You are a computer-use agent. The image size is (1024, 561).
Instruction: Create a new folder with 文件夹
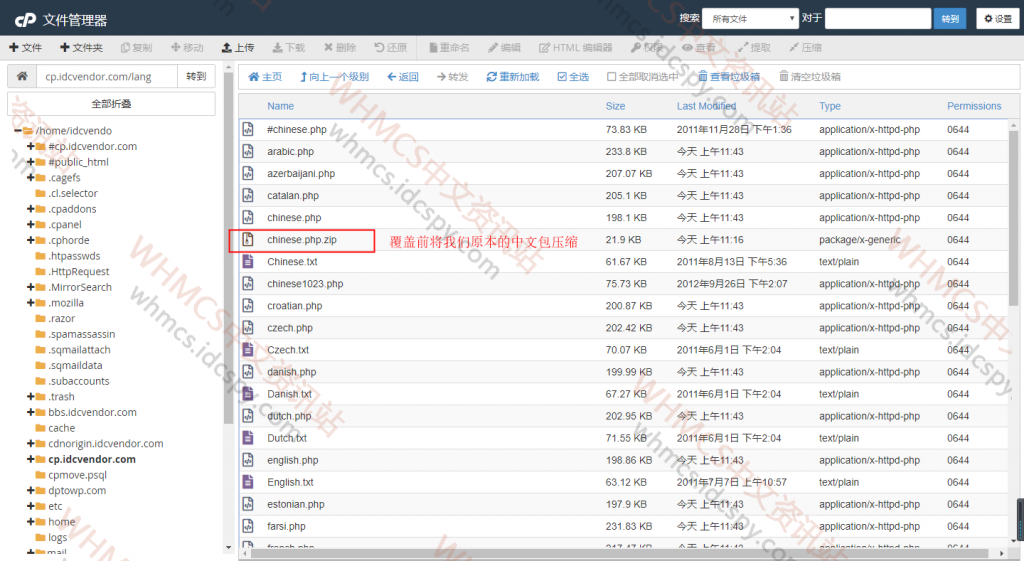(x=81, y=48)
